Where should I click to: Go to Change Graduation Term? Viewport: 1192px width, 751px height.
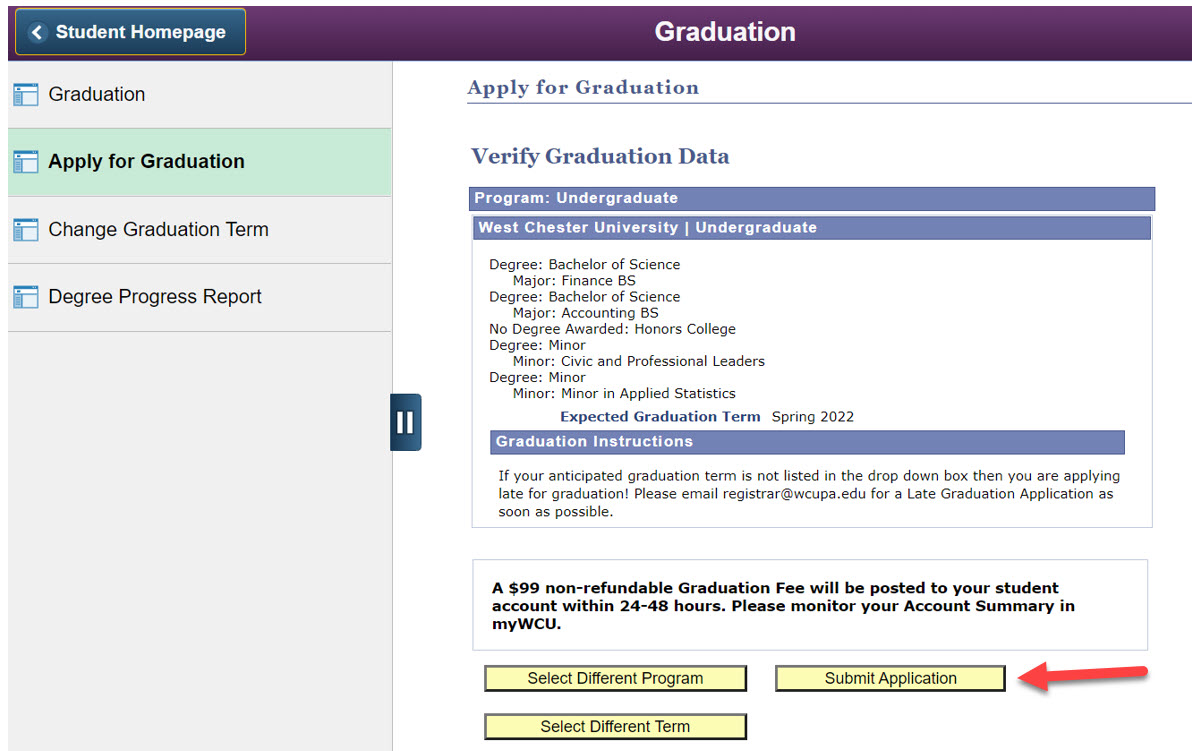click(158, 230)
